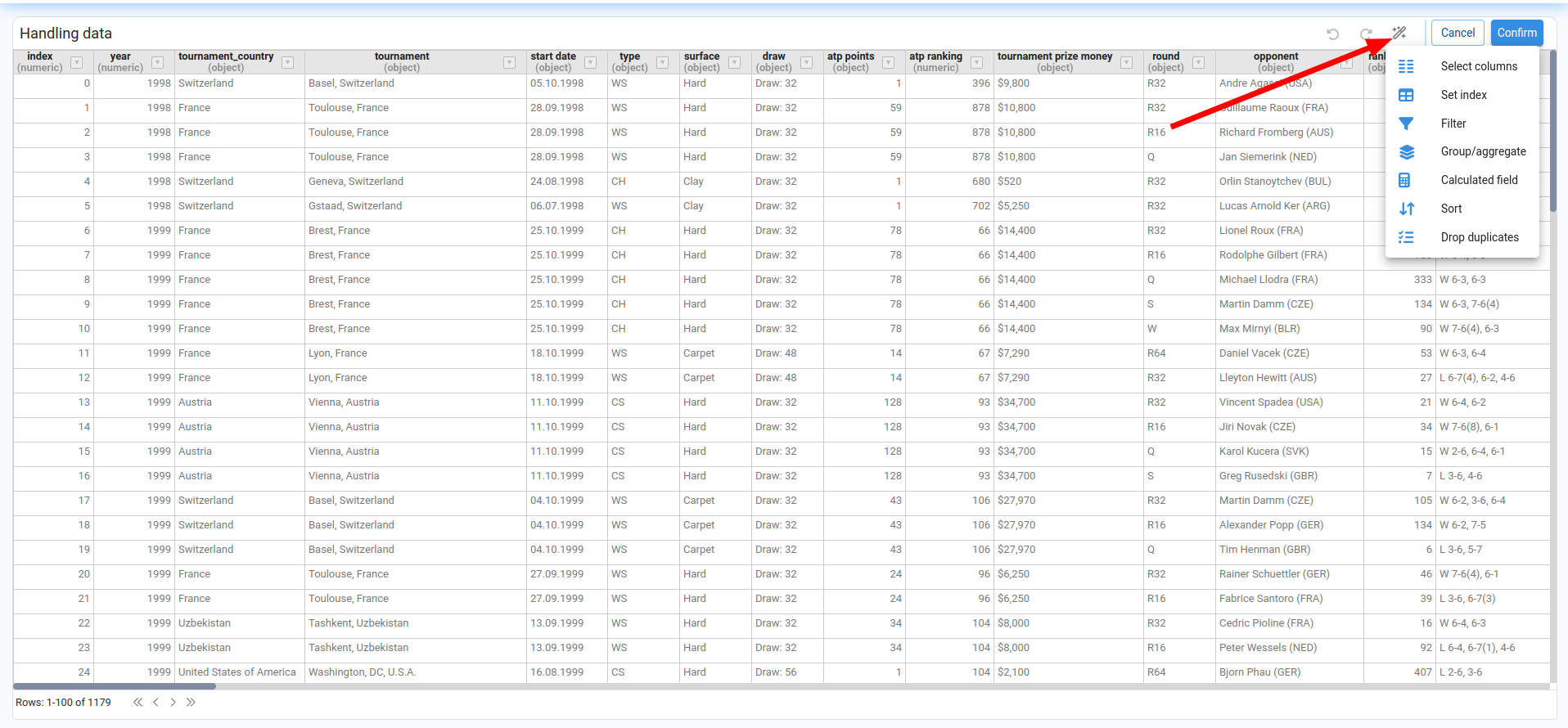Choose Drop duplicates menu entry
Image resolution: width=1568 pixels, height=728 pixels.
click(x=1479, y=237)
